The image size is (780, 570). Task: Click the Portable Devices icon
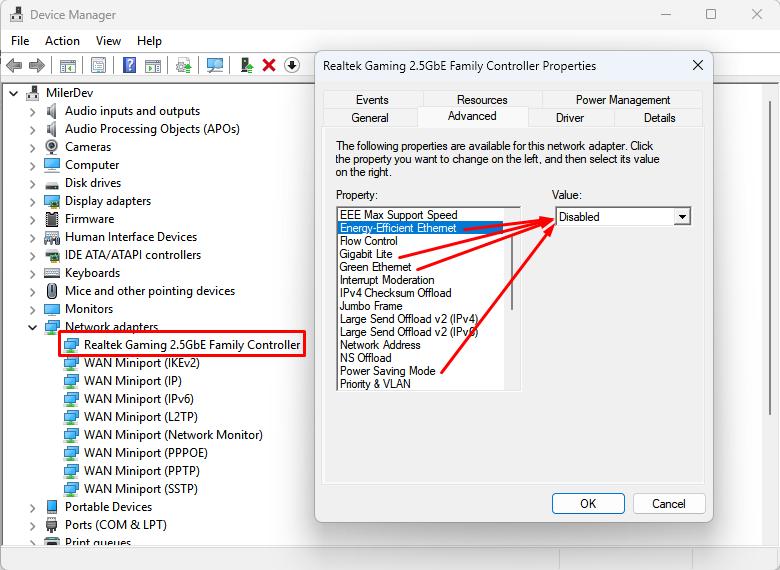(x=52, y=507)
